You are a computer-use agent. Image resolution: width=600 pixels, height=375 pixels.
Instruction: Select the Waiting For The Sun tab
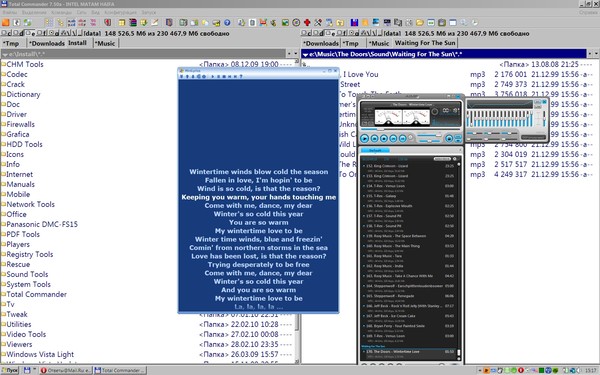(x=425, y=43)
